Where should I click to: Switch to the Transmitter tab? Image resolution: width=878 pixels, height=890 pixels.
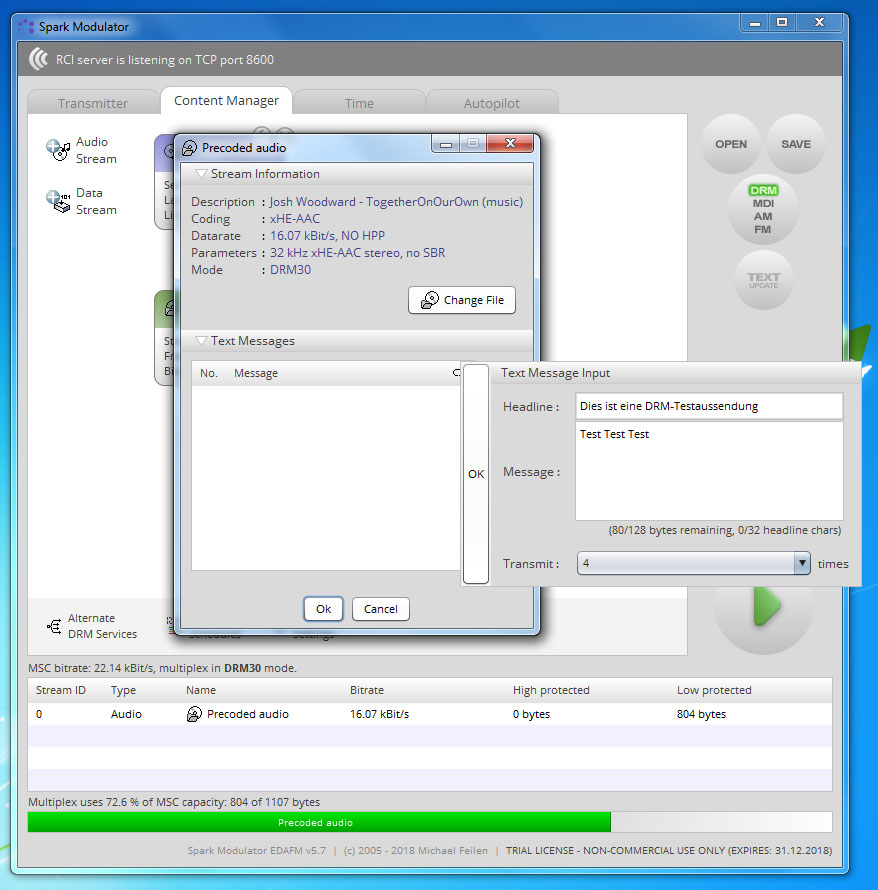[x=93, y=103]
